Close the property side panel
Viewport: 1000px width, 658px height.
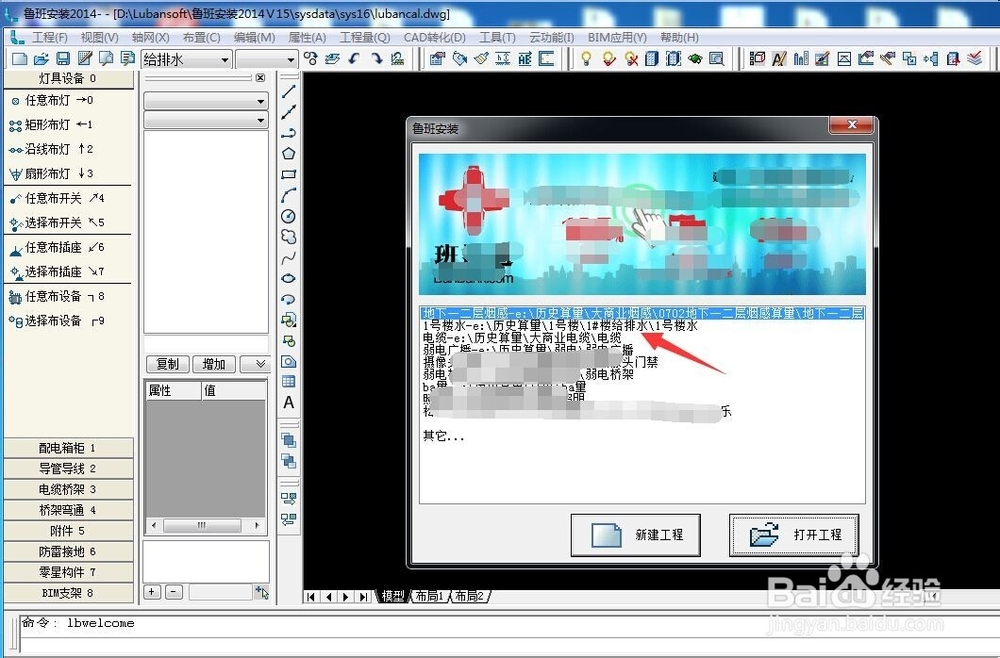pos(260,78)
